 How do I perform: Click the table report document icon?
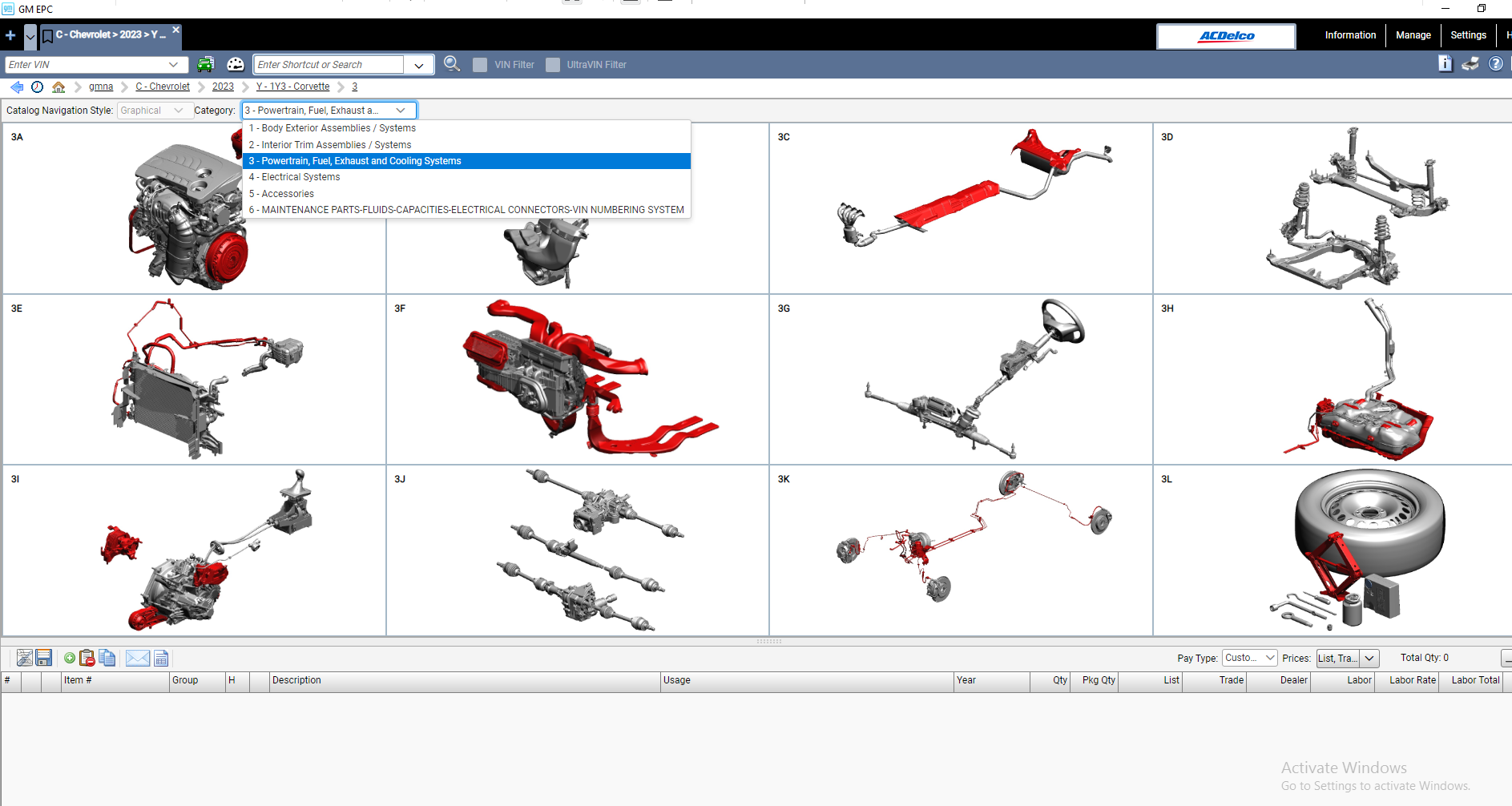pyautogui.click(x=161, y=658)
